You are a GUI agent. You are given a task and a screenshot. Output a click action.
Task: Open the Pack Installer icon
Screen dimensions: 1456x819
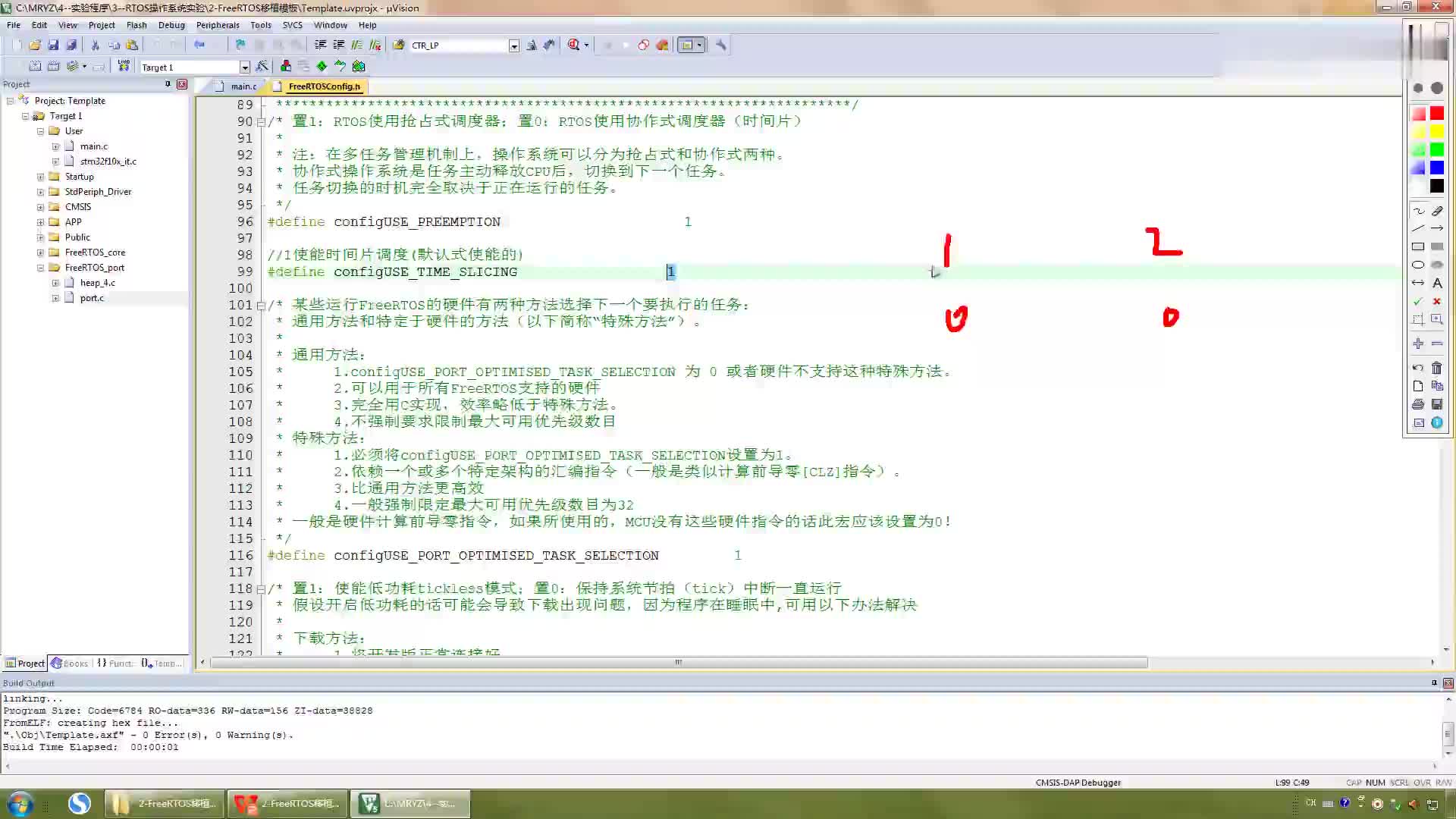pyautogui.click(x=359, y=67)
